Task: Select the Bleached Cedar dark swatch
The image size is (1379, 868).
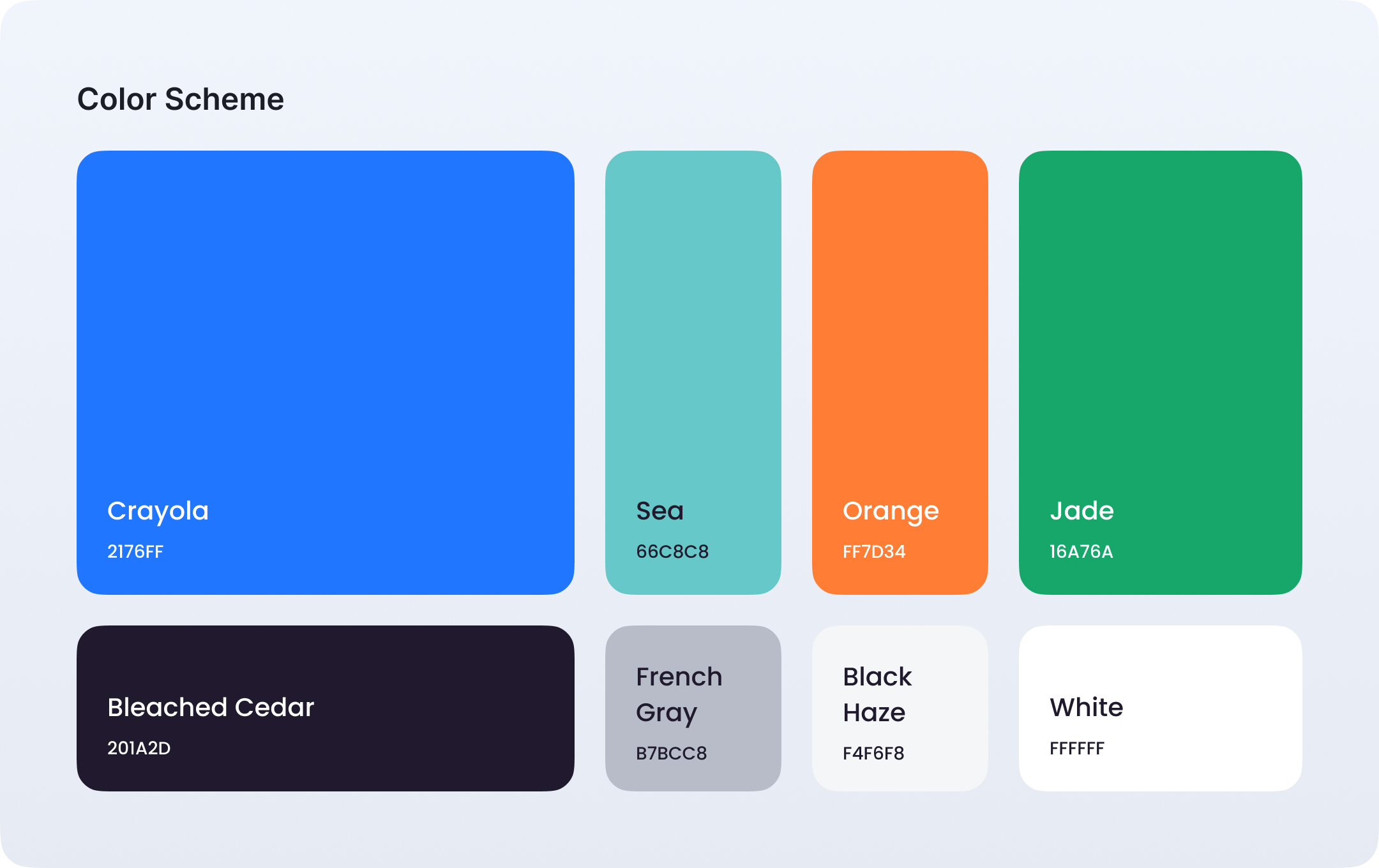Action: tap(326, 708)
